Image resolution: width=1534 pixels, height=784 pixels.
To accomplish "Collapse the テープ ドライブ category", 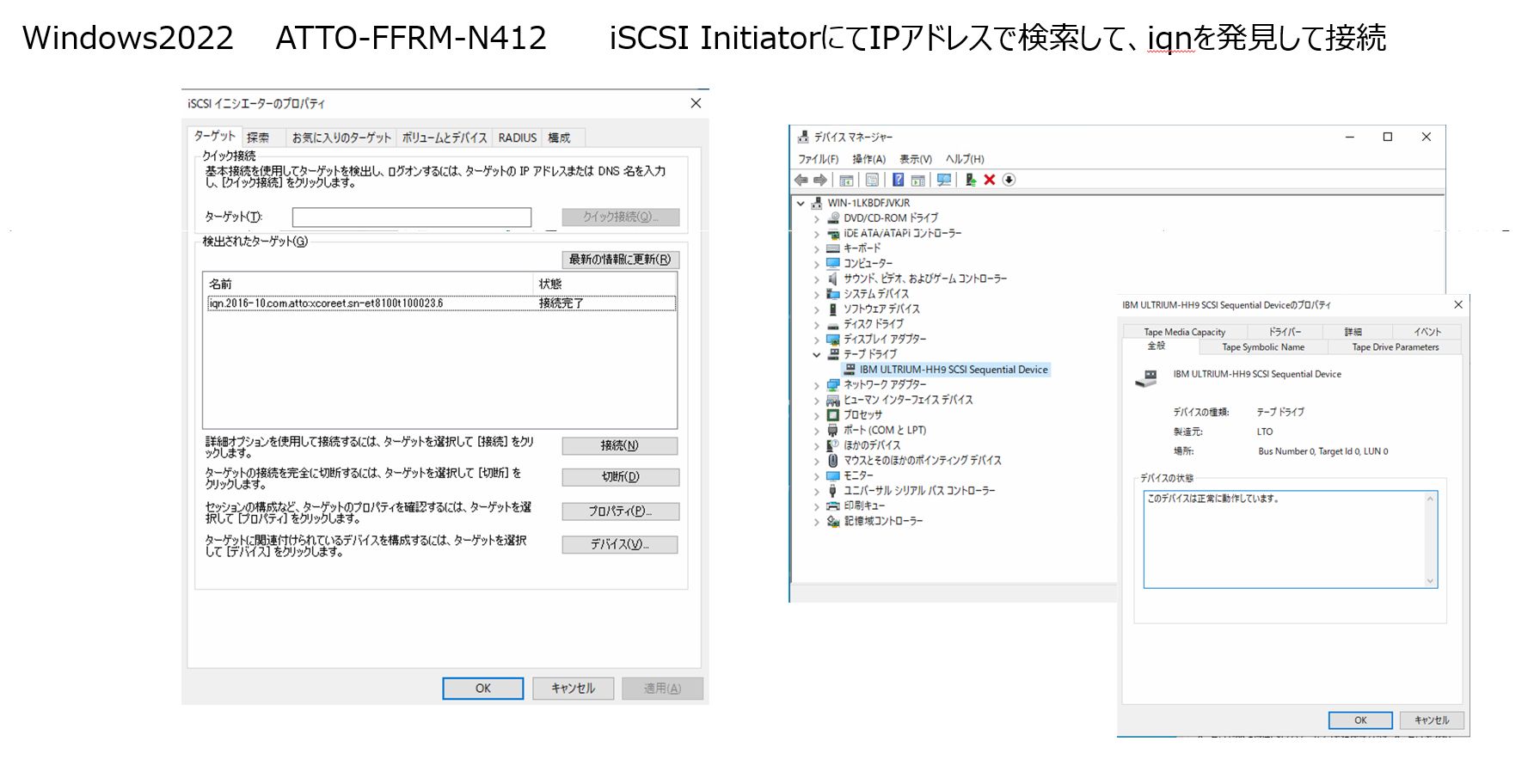I will click(817, 355).
